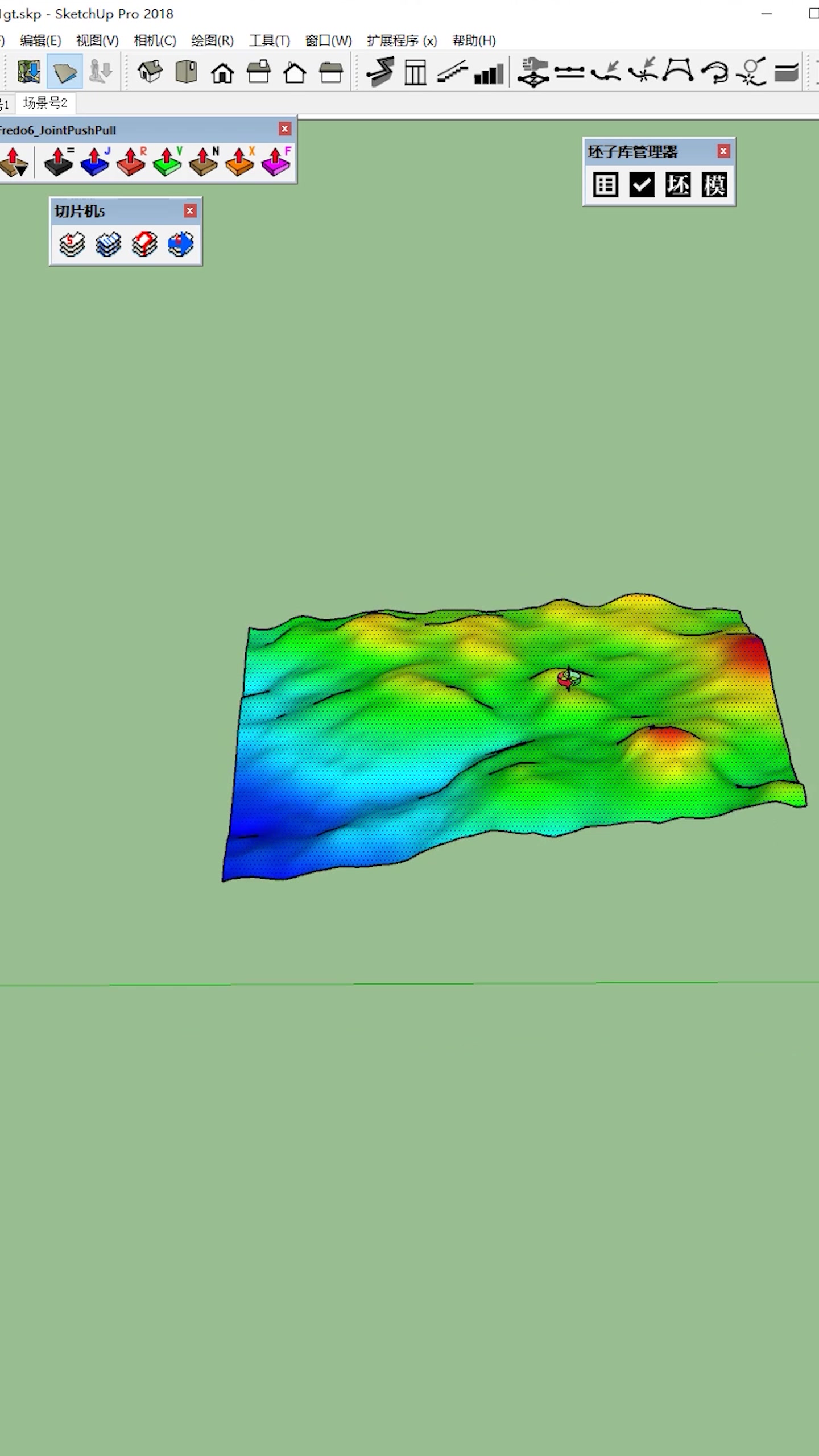Select the brown Normal Push Pull N tool
This screenshot has height=1456, width=819.
[x=204, y=162]
